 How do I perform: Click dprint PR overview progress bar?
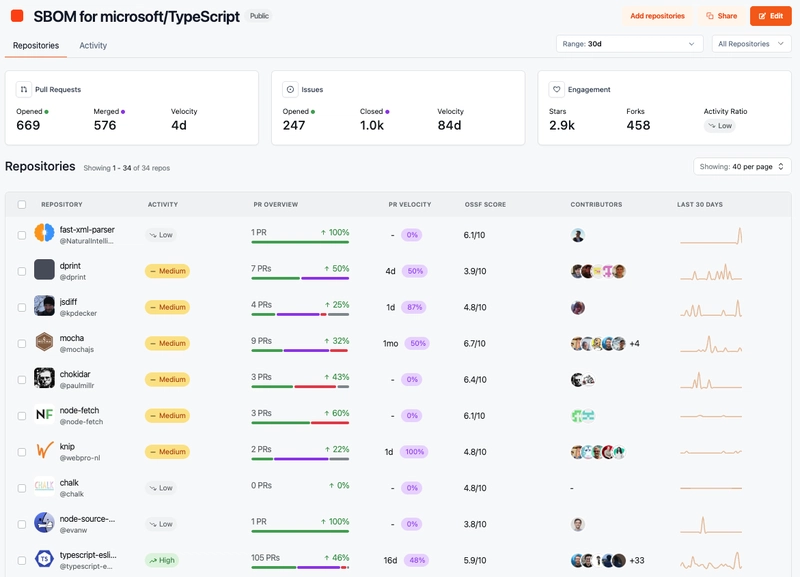[x=300, y=278]
